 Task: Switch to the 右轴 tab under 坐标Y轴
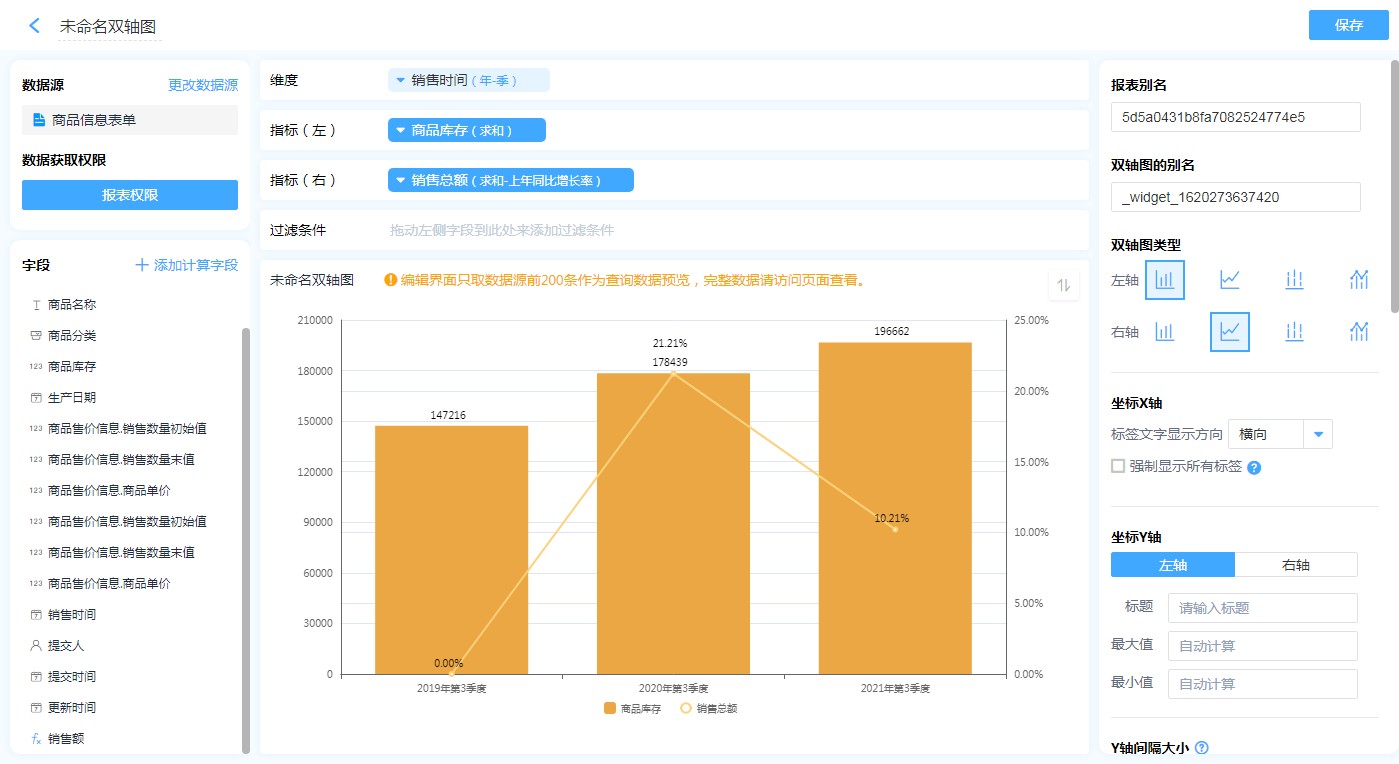tap(1295, 565)
